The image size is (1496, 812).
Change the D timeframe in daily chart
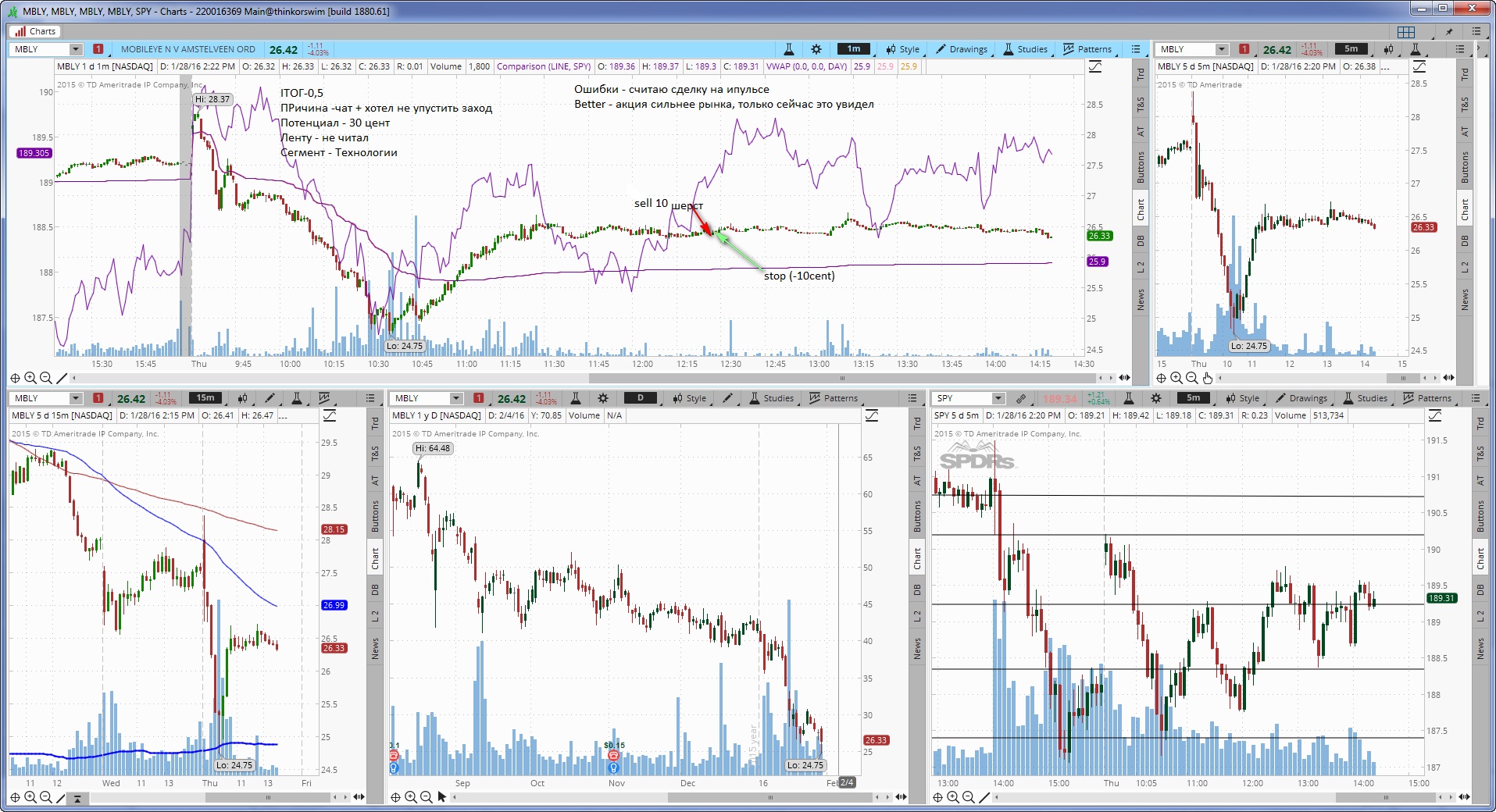(x=641, y=398)
